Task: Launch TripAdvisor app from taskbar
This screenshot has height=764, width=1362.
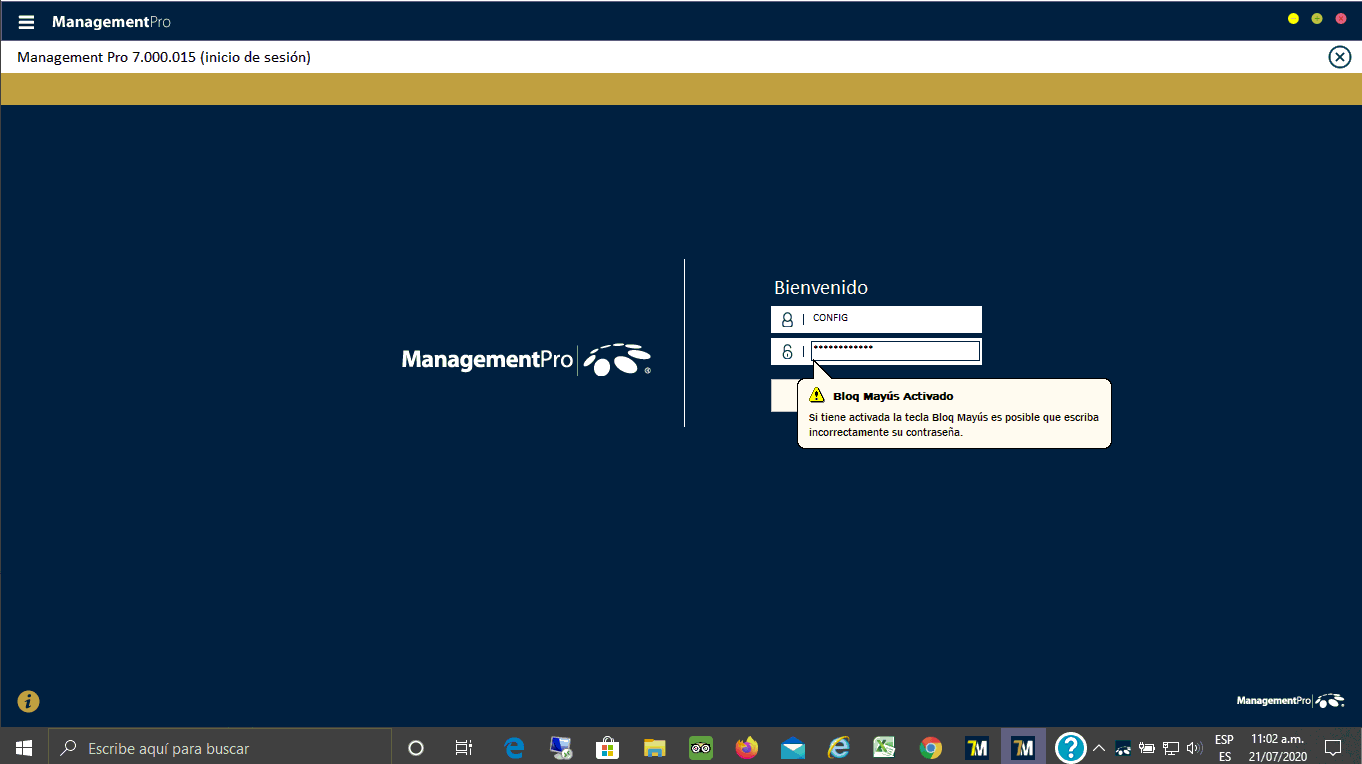Action: pyautogui.click(x=701, y=747)
